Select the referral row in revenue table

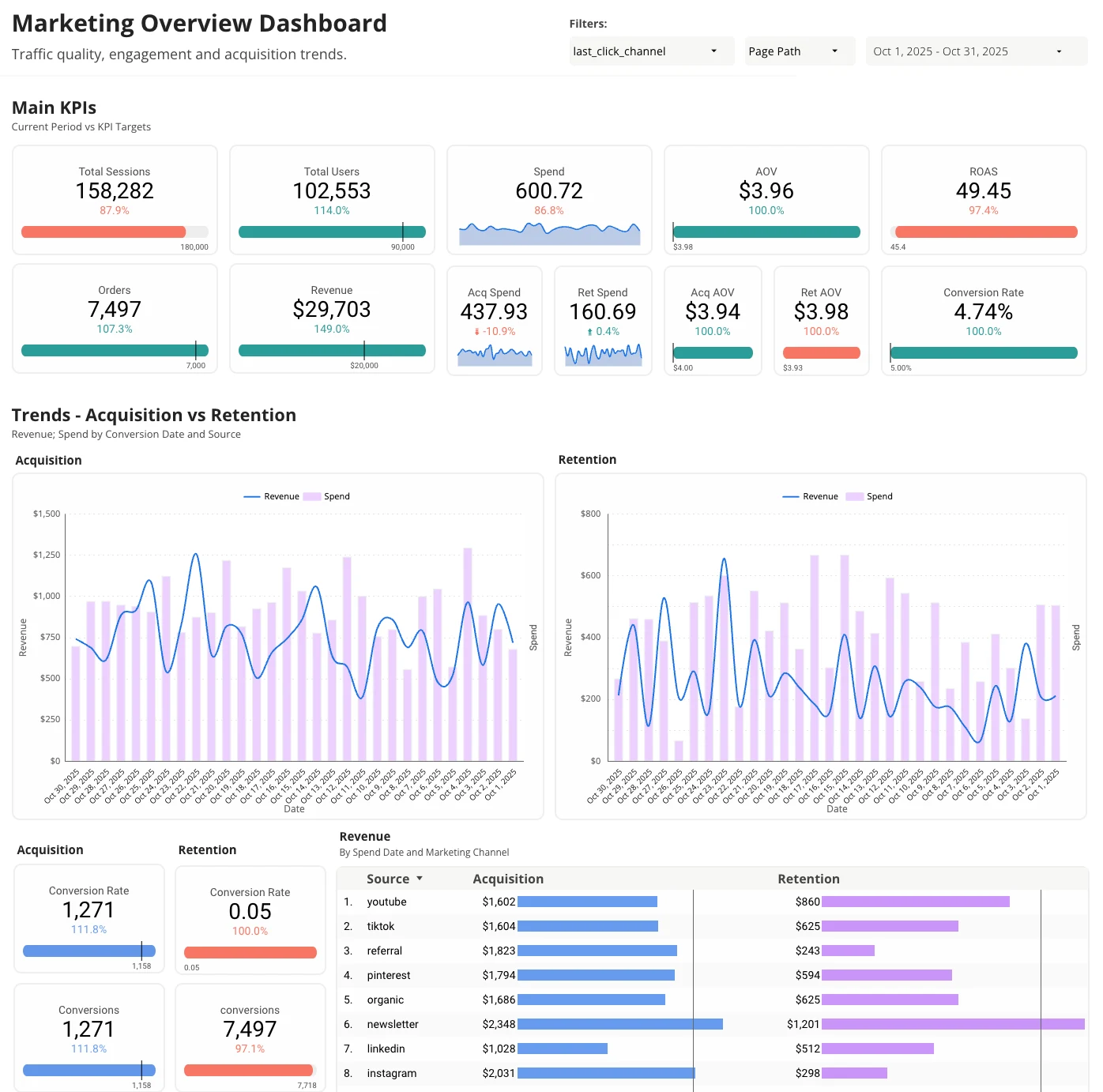pyautogui.click(x=713, y=951)
